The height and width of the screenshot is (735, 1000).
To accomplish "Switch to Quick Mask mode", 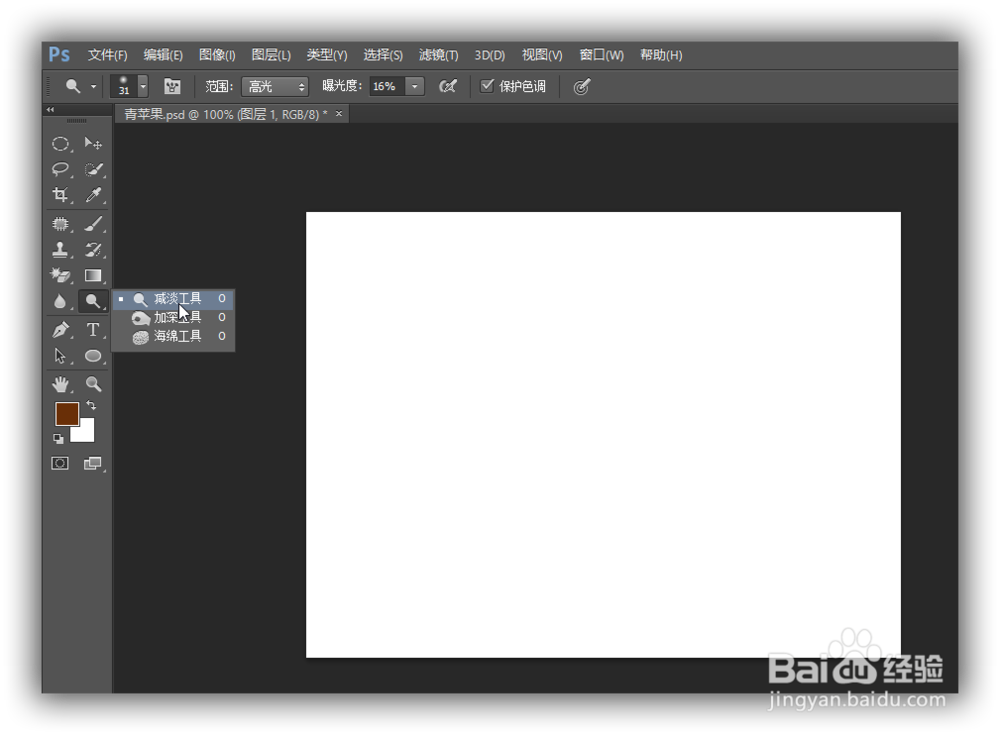I will point(59,462).
